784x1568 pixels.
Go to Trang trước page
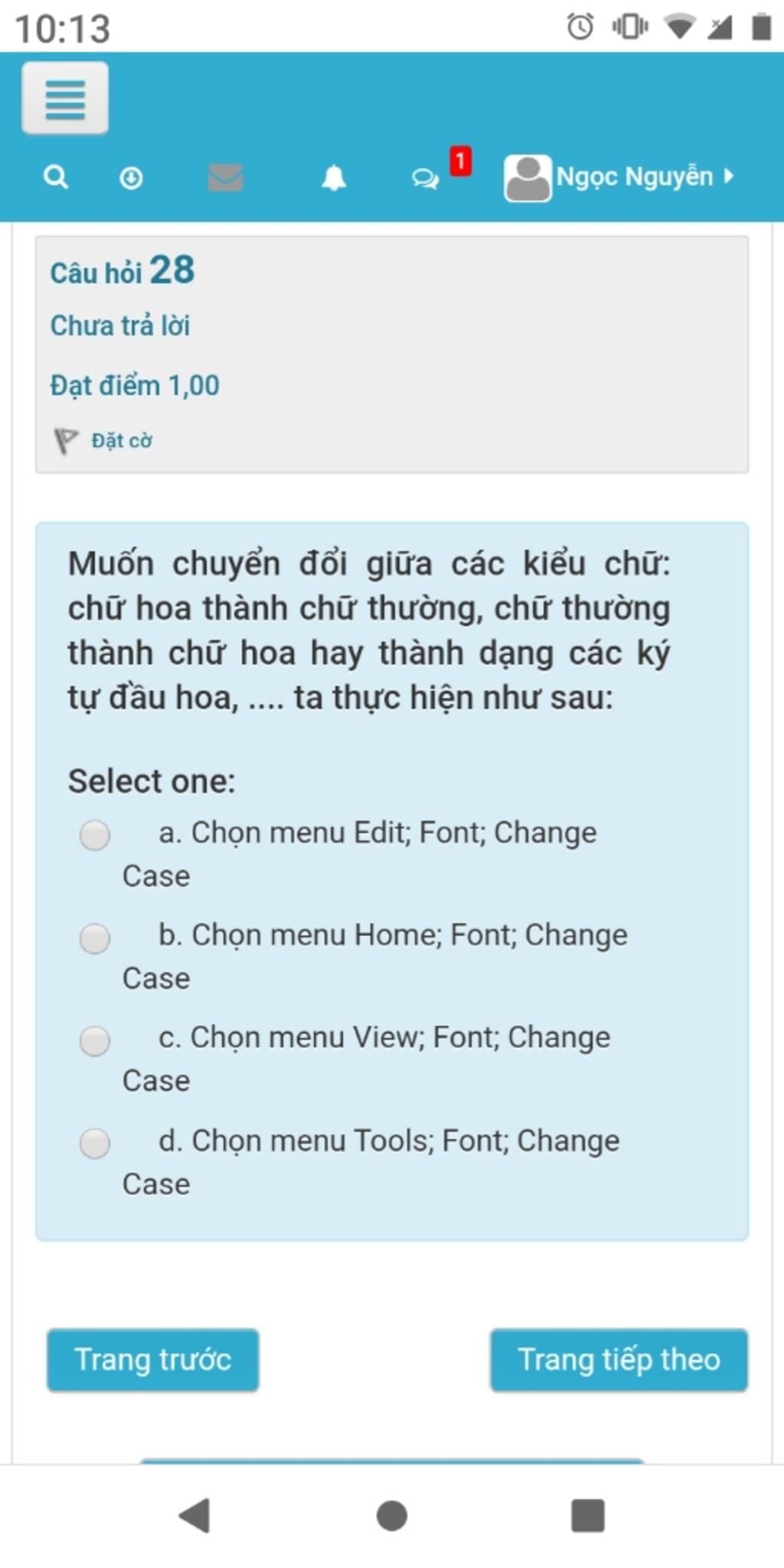(153, 1360)
